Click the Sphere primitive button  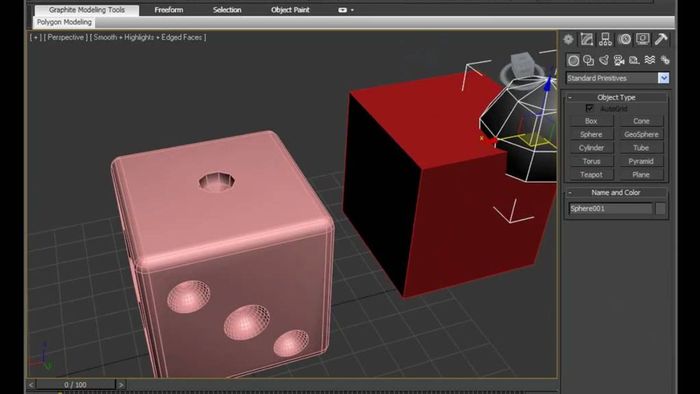(x=591, y=135)
